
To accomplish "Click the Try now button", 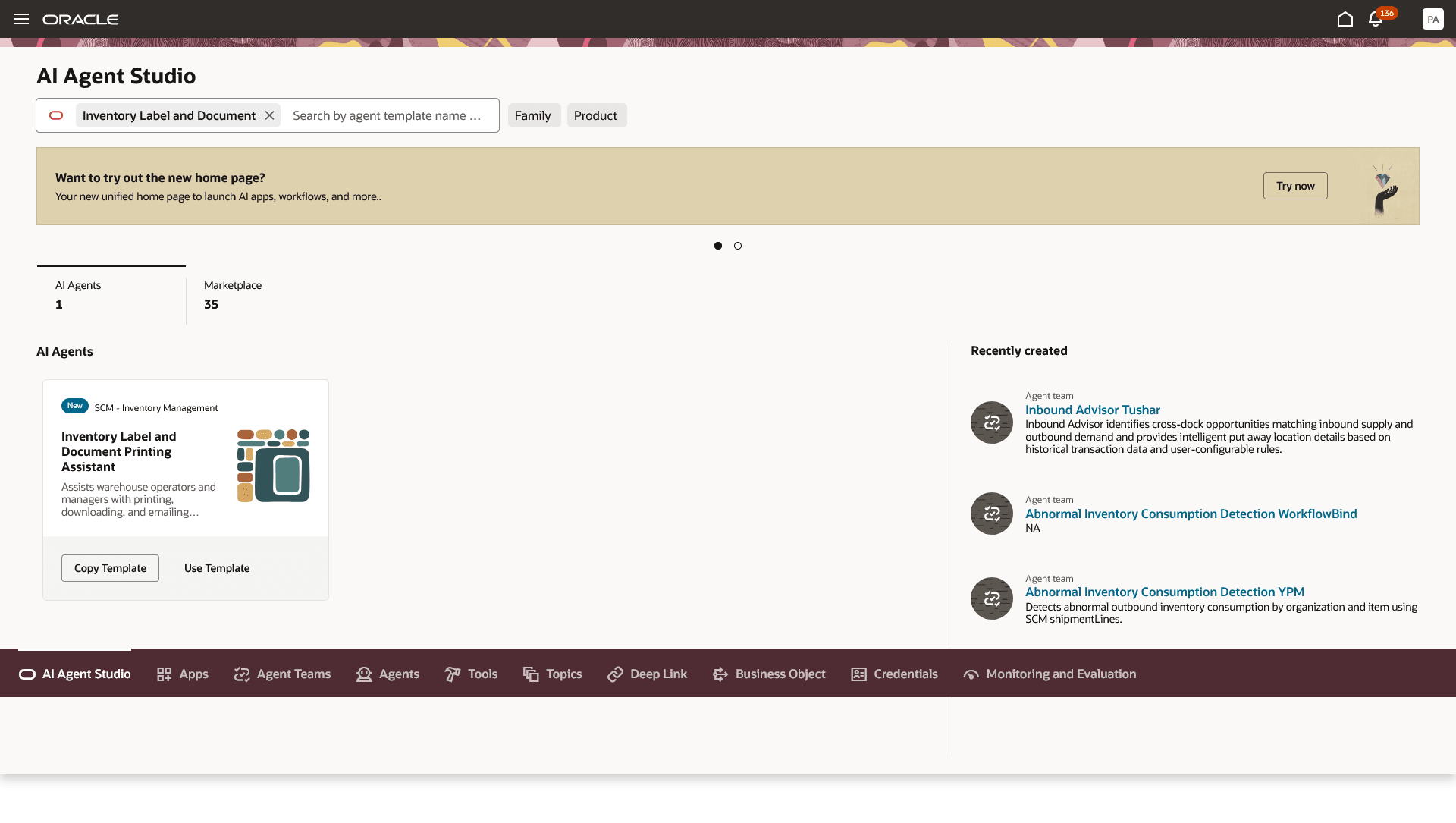I will 1295,186.
